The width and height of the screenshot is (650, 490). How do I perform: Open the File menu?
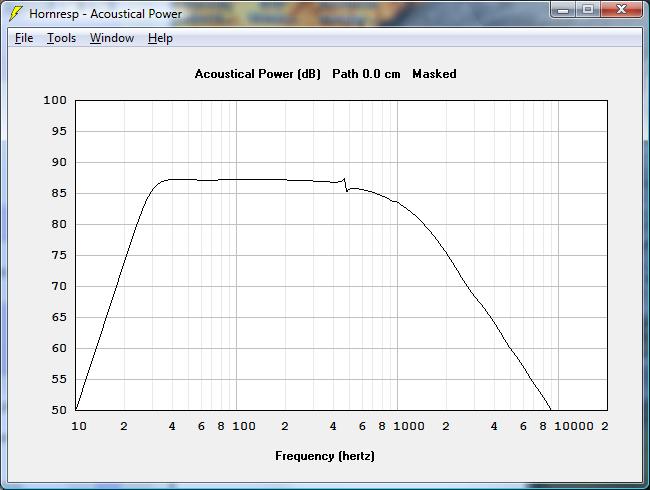click(24, 38)
